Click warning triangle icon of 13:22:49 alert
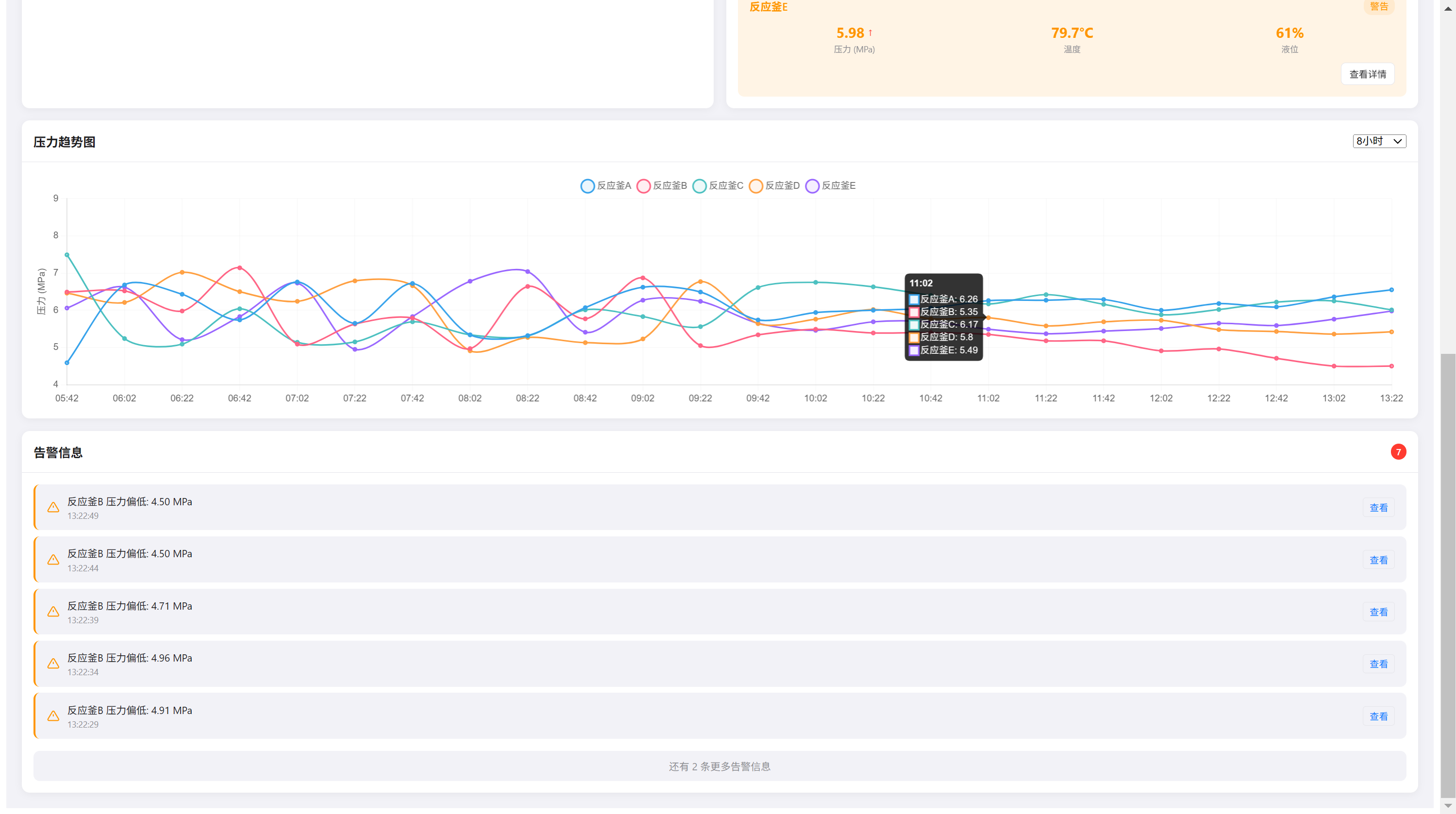 [x=53, y=508]
